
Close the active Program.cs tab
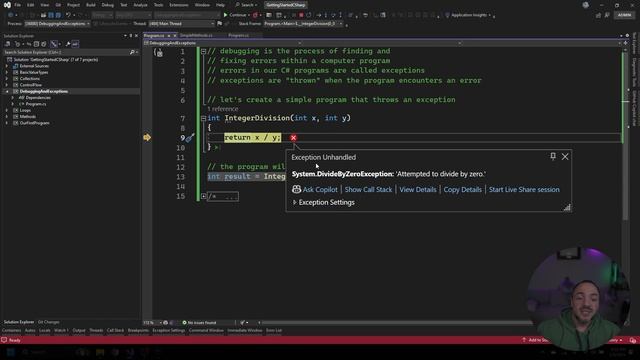tap(175, 36)
